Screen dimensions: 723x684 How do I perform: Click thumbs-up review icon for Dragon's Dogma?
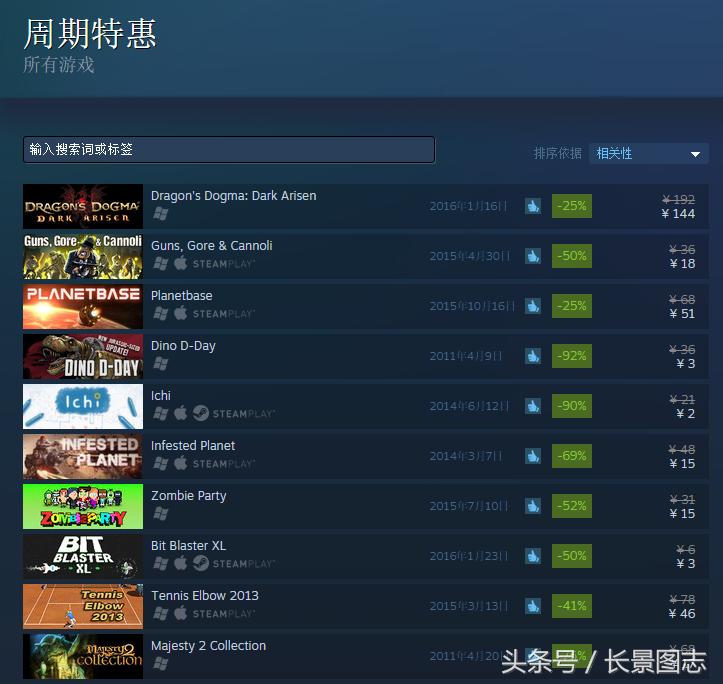533,206
